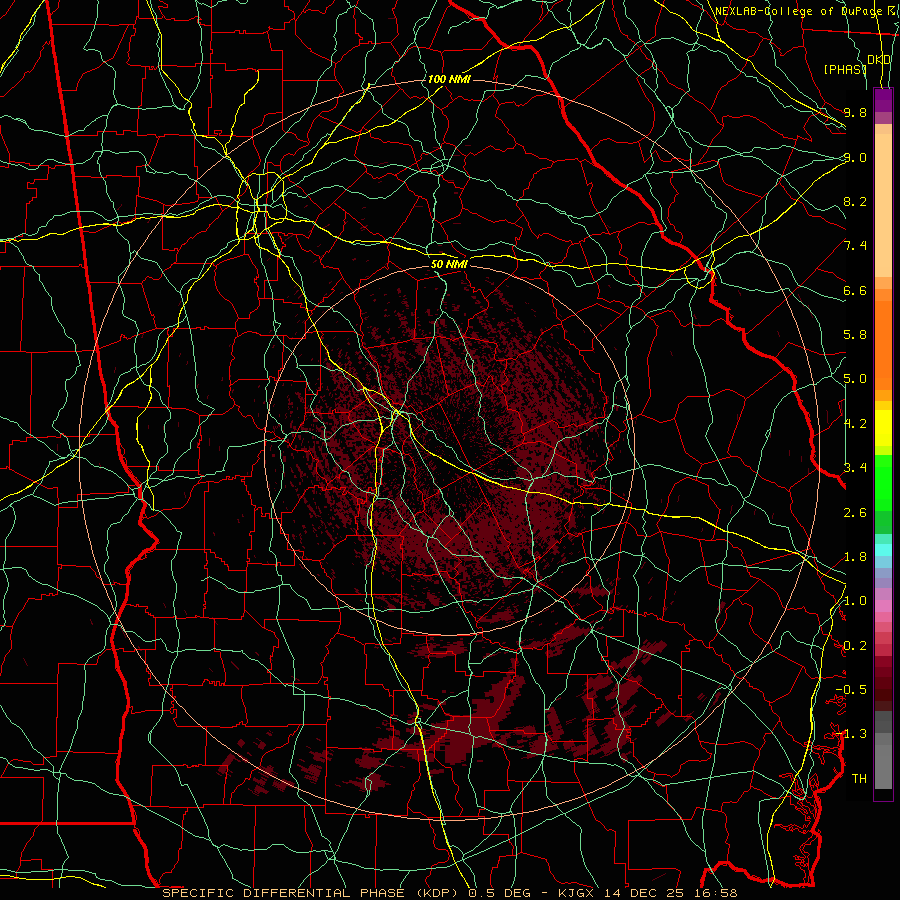The width and height of the screenshot is (900, 900).
Task: Select the 0.2 scale value
Action: (x=855, y=646)
